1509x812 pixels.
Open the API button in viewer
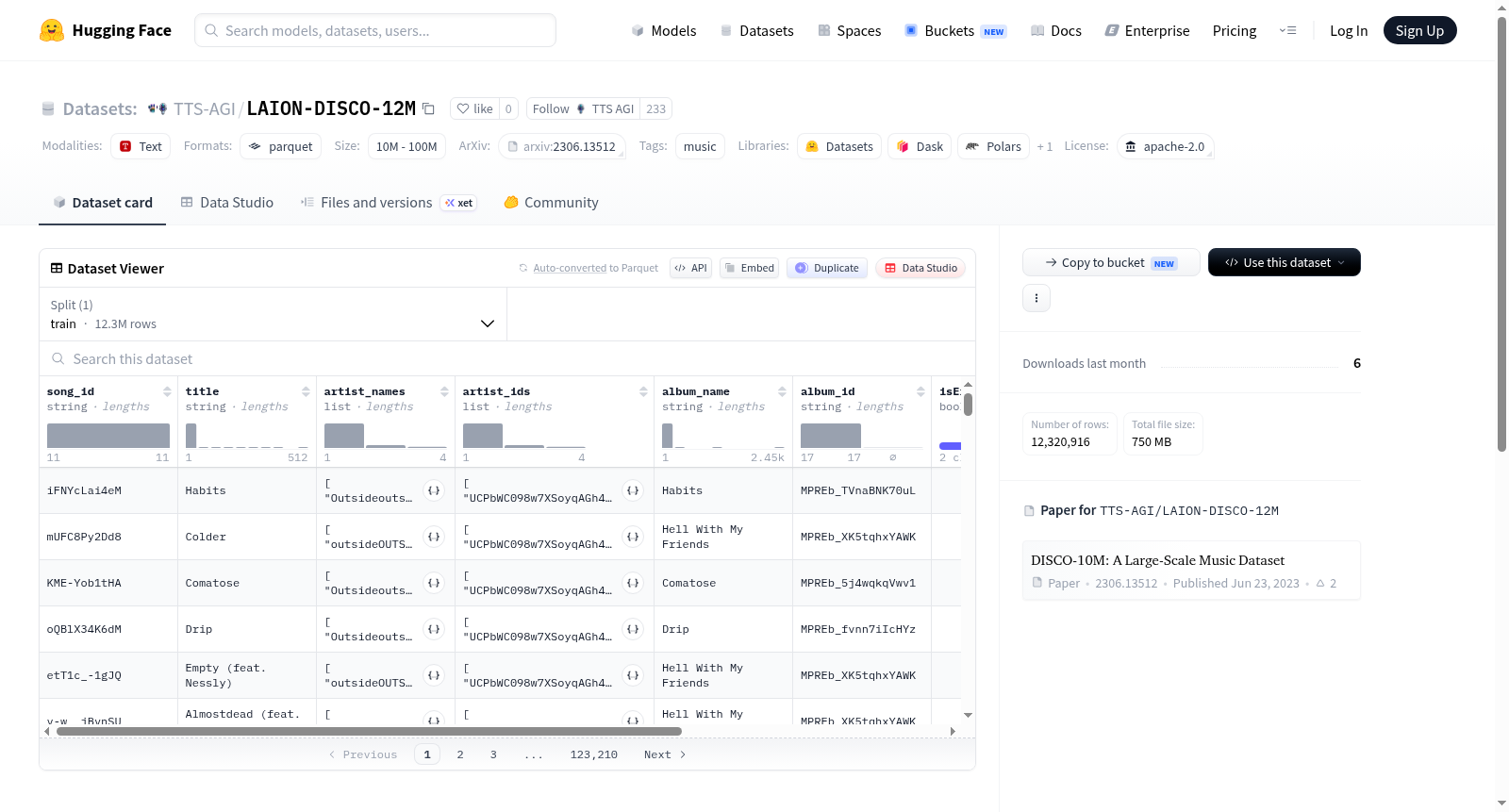(x=691, y=268)
